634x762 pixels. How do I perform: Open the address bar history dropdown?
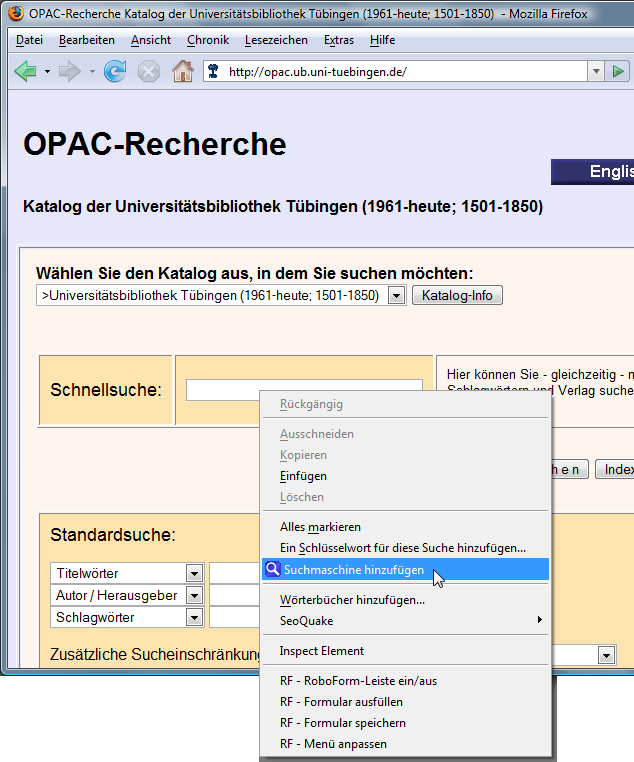596,72
